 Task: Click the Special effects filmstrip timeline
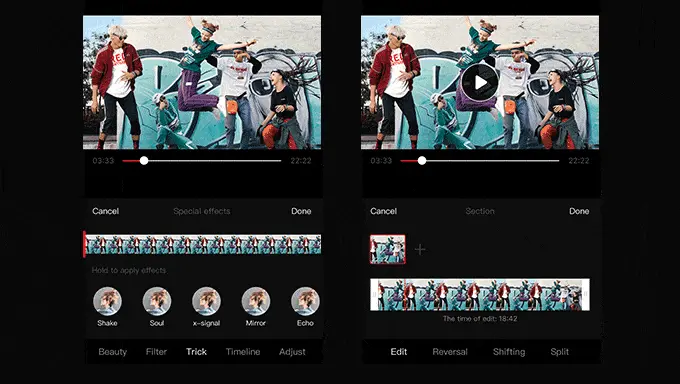(203, 245)
